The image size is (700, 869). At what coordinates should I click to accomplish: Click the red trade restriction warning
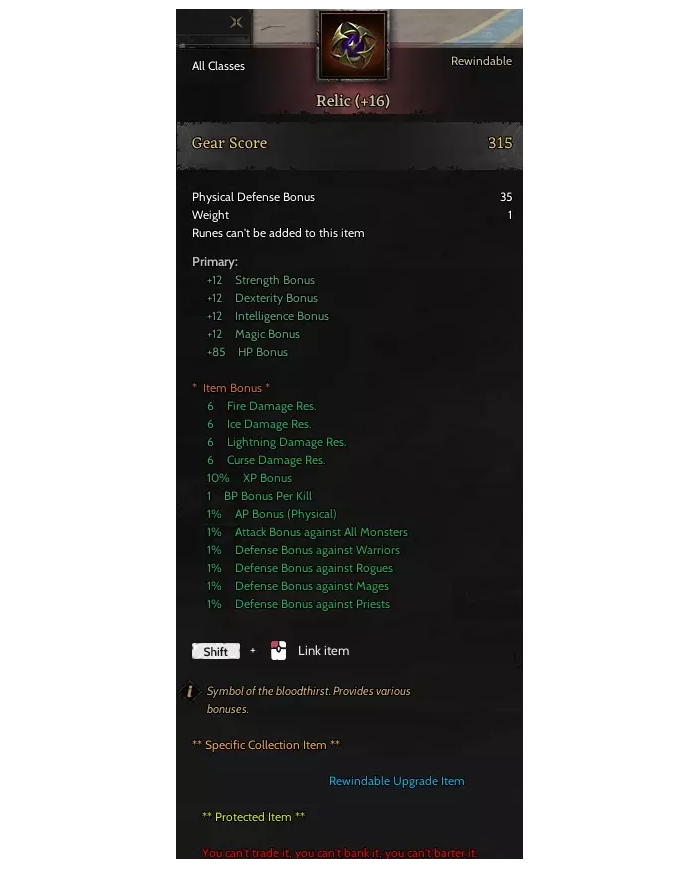[339, 853]
